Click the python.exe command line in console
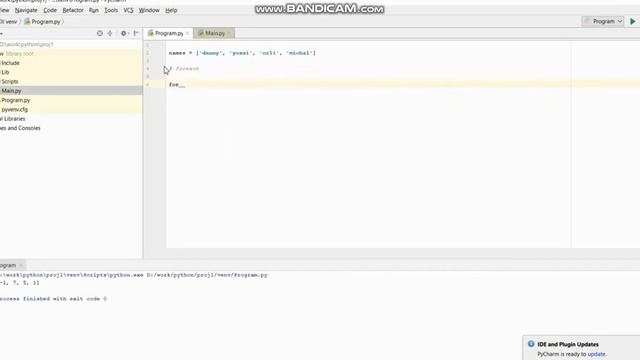This screenshot has height=360, width=640. pos(134,275)
